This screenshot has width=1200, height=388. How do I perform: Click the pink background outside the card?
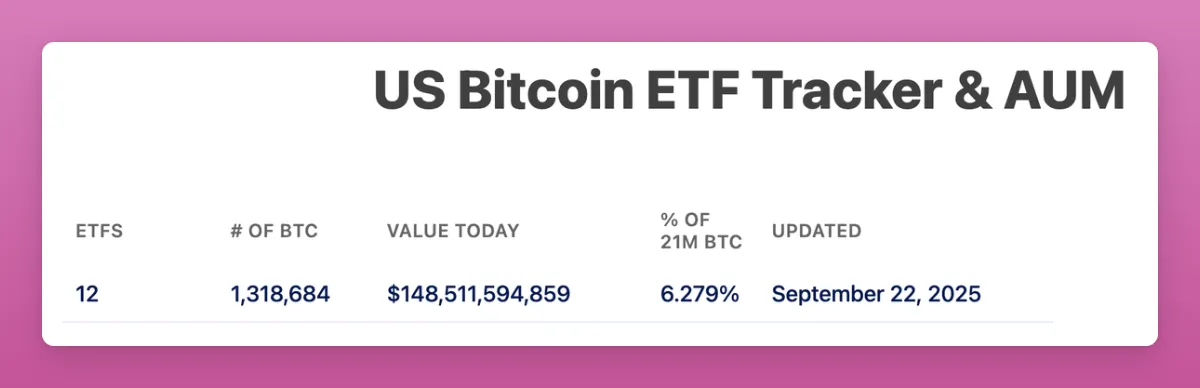(600, 20)
